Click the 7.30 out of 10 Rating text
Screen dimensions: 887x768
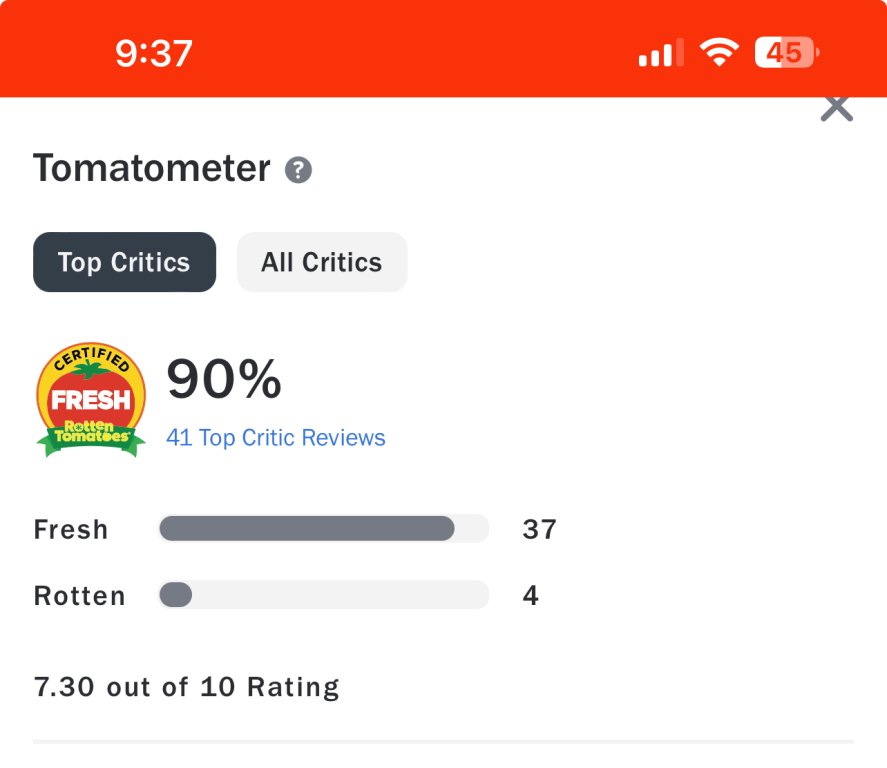[187, 687]
